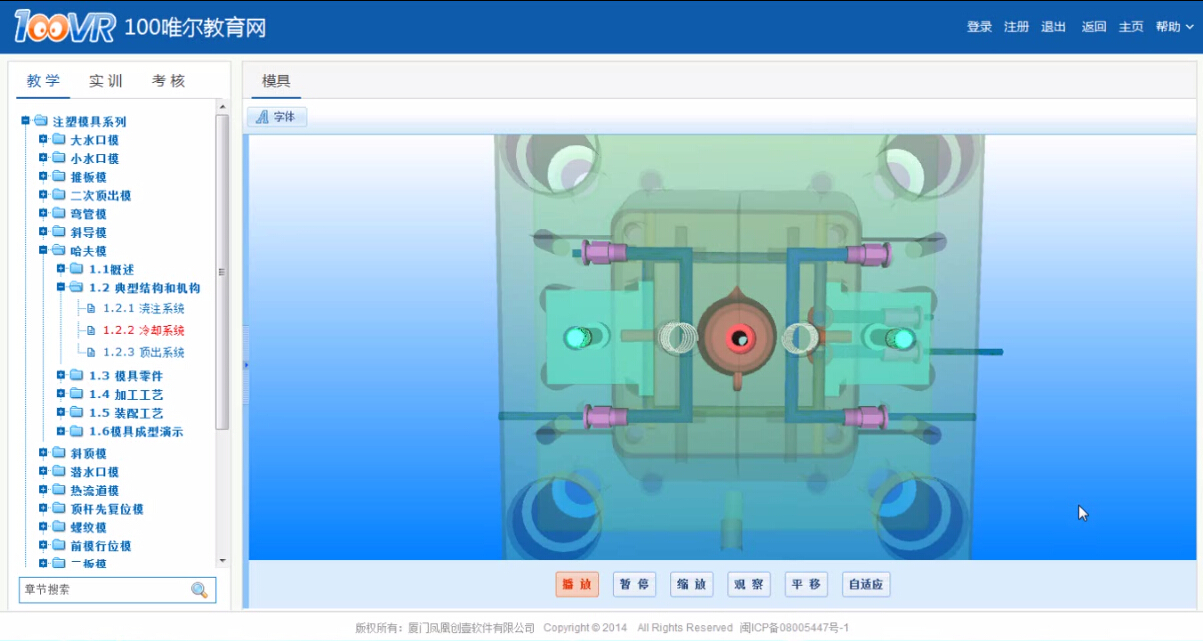
Task: Switch to the 实训 tab
Action: 106,81
